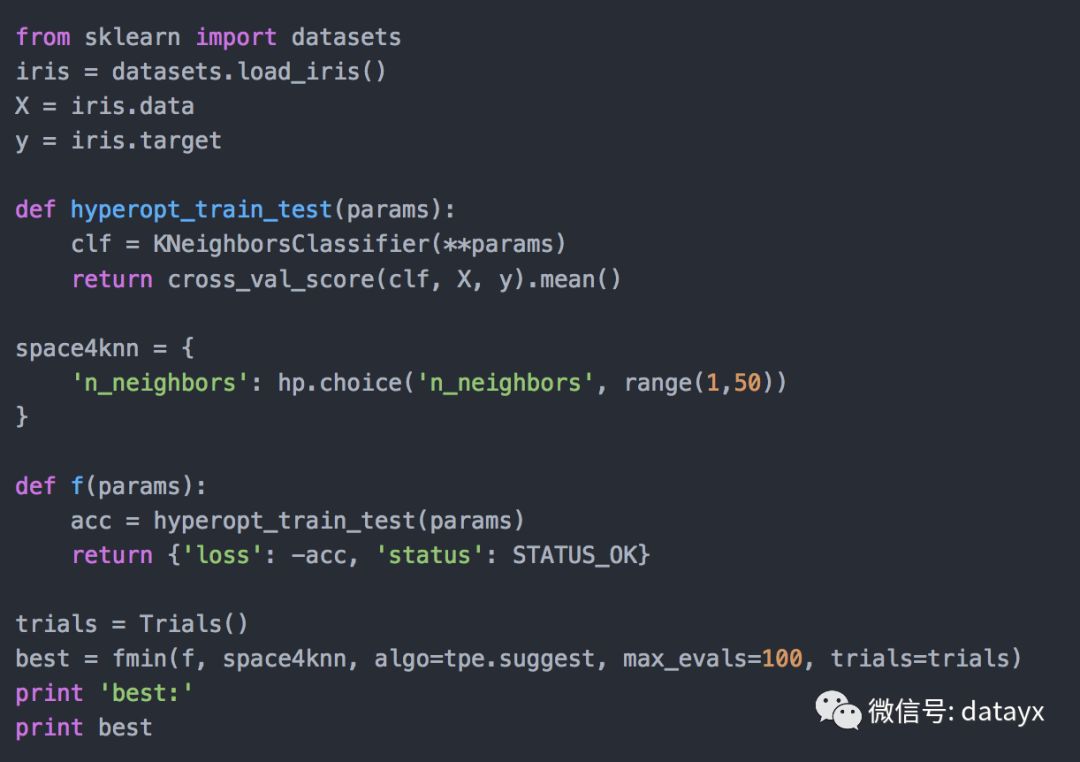Screen dimensions: 1080x762
Task: Click the 'status' string key
Action: (429, 555)
